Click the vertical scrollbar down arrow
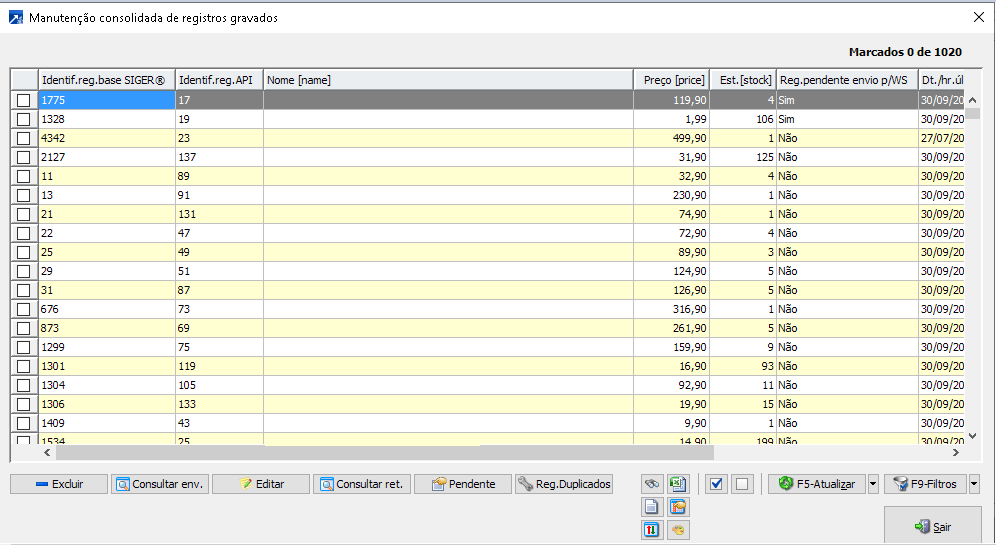The width and height of the screenshot is (996, 545). (973, 436)
